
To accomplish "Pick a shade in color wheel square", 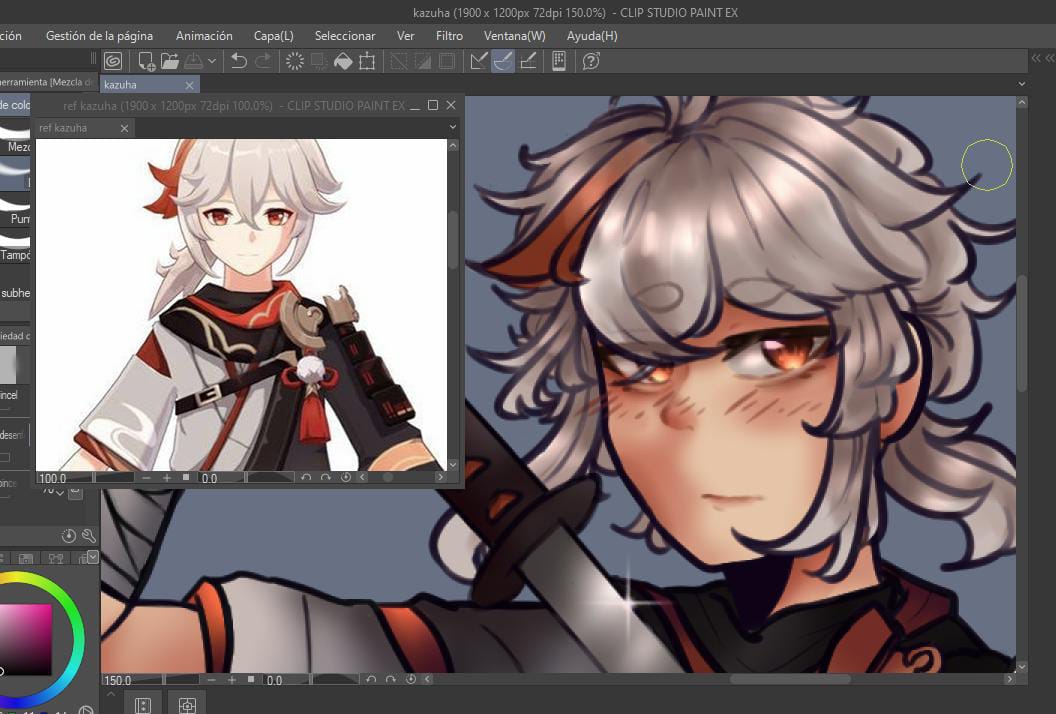I will click(26, 639).
